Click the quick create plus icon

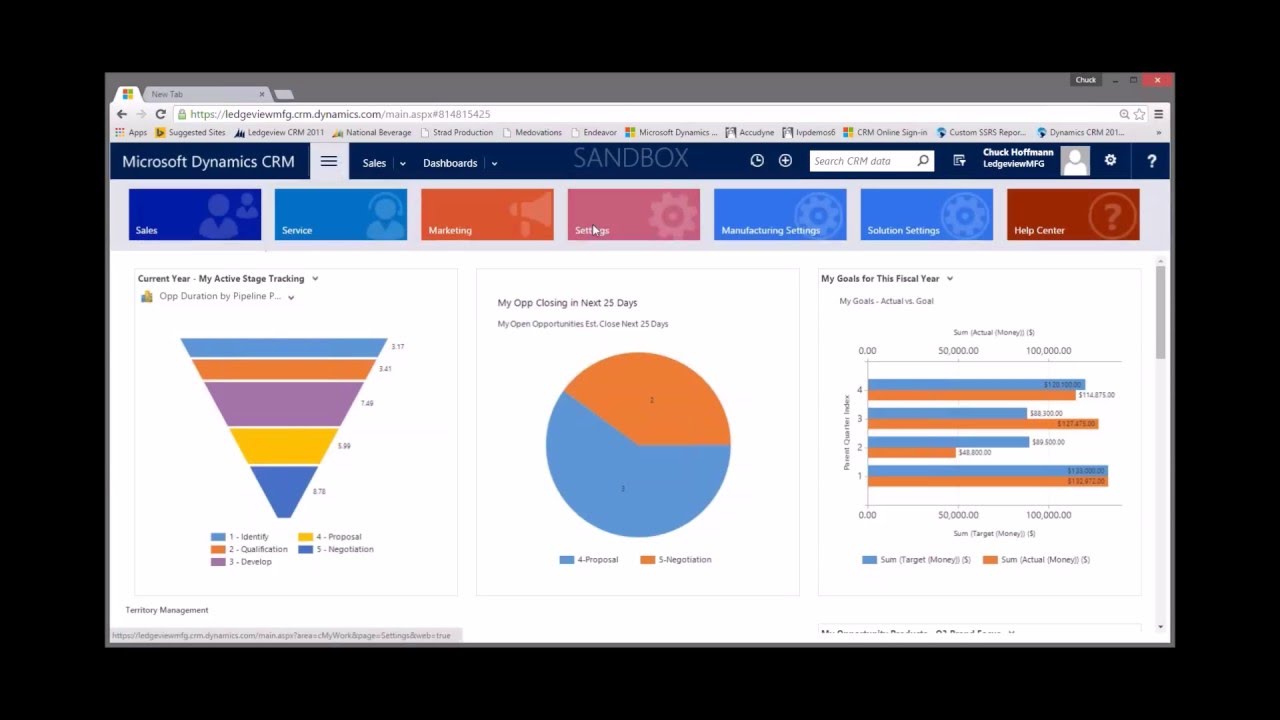(785, 160)
